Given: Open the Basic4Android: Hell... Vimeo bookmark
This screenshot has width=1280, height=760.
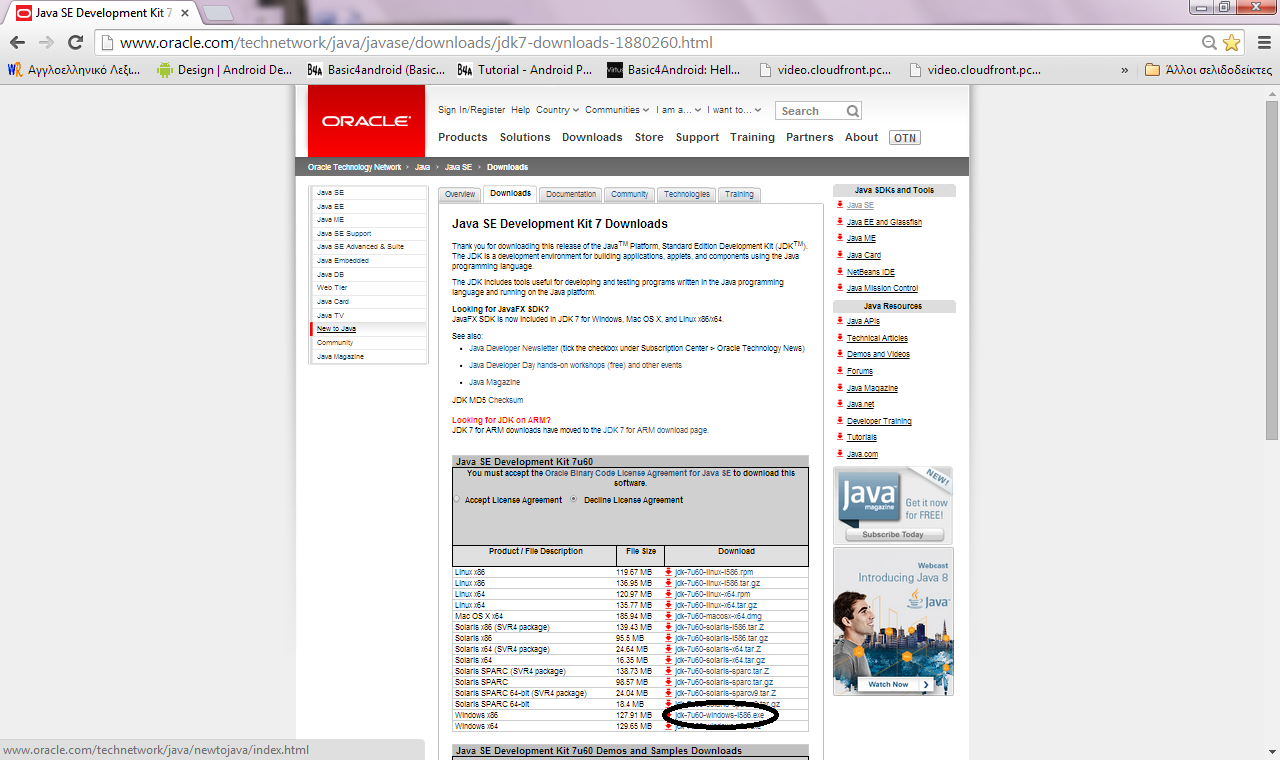Looking at the screenshot, I should pyautogui.click(x=674, y=70).
